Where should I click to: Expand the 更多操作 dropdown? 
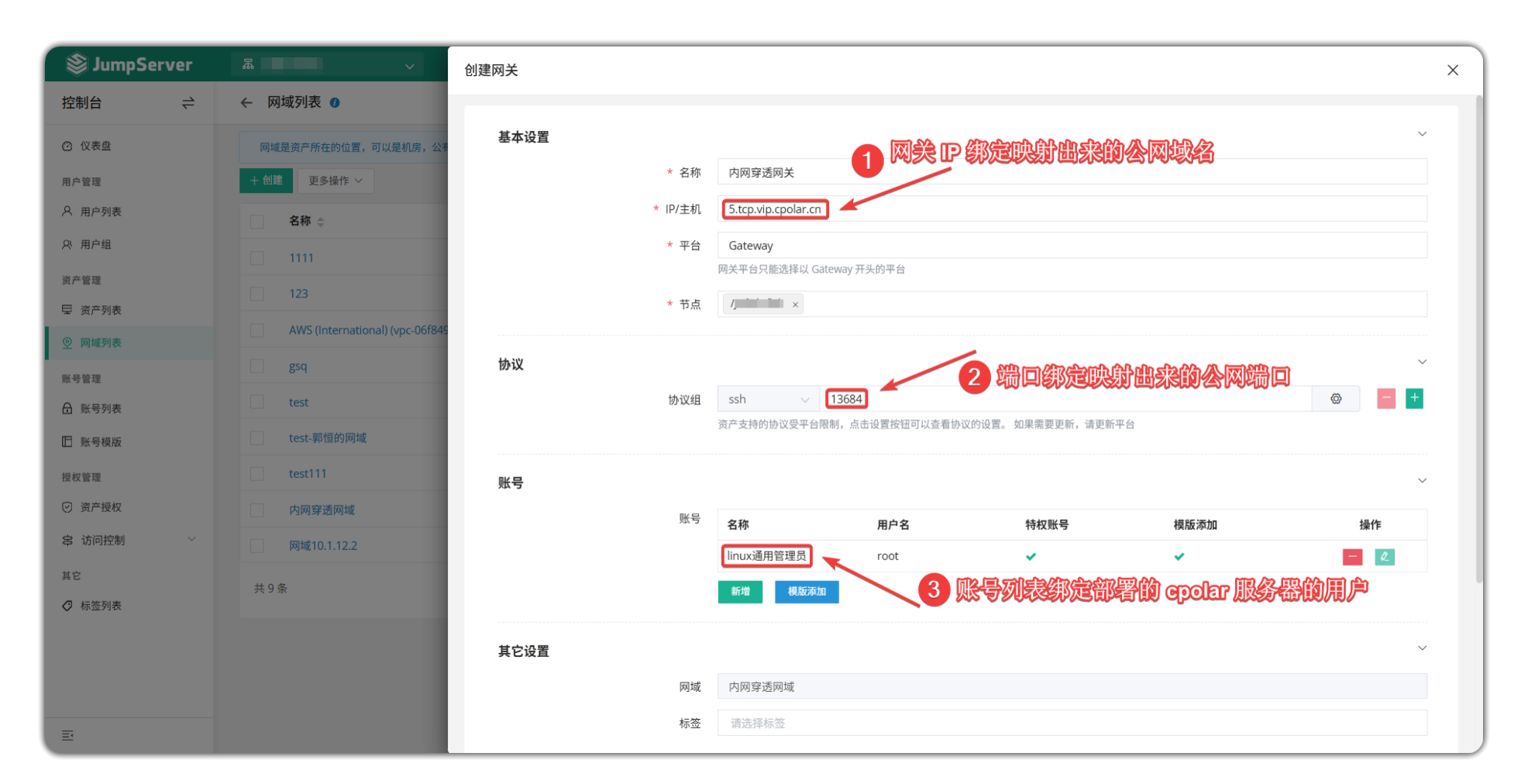(x=335, y=181)
